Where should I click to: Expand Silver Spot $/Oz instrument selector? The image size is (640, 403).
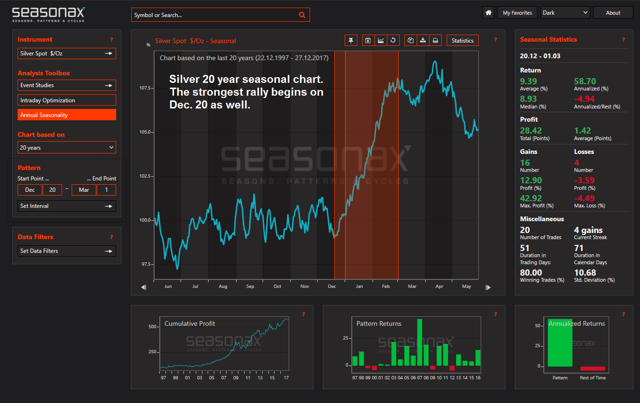click(x=67, y=53)
